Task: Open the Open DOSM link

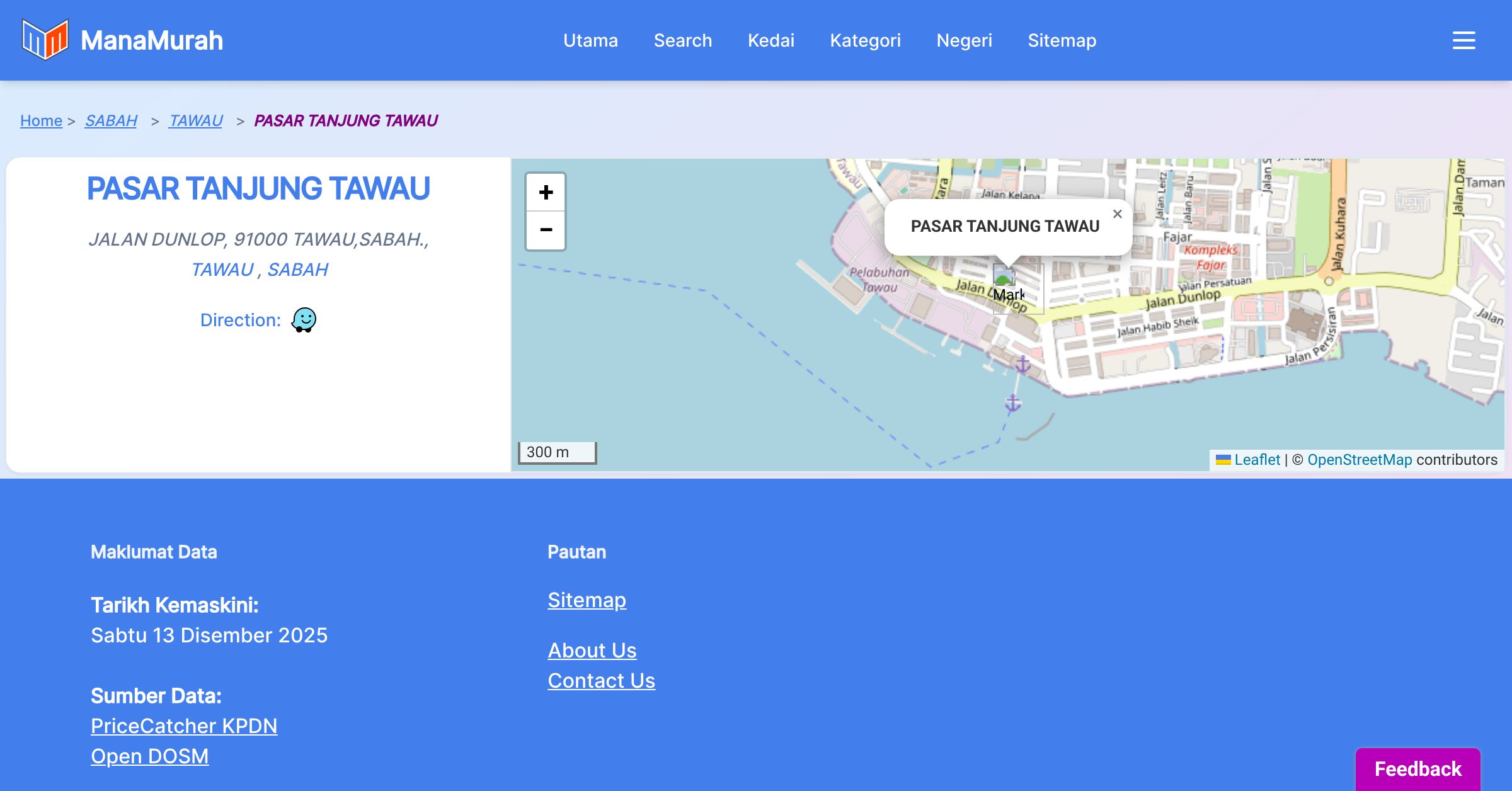Action: [x=149, y=756]
